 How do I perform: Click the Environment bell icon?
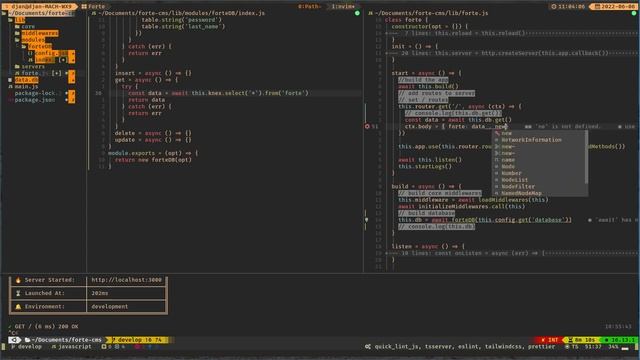tap(18, 307)
